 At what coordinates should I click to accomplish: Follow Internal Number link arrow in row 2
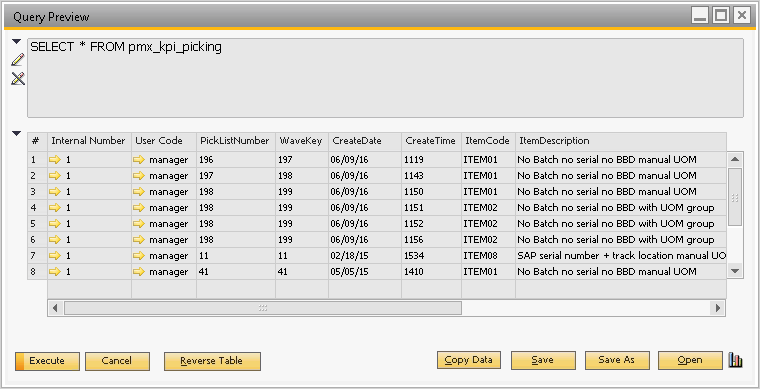55,175
